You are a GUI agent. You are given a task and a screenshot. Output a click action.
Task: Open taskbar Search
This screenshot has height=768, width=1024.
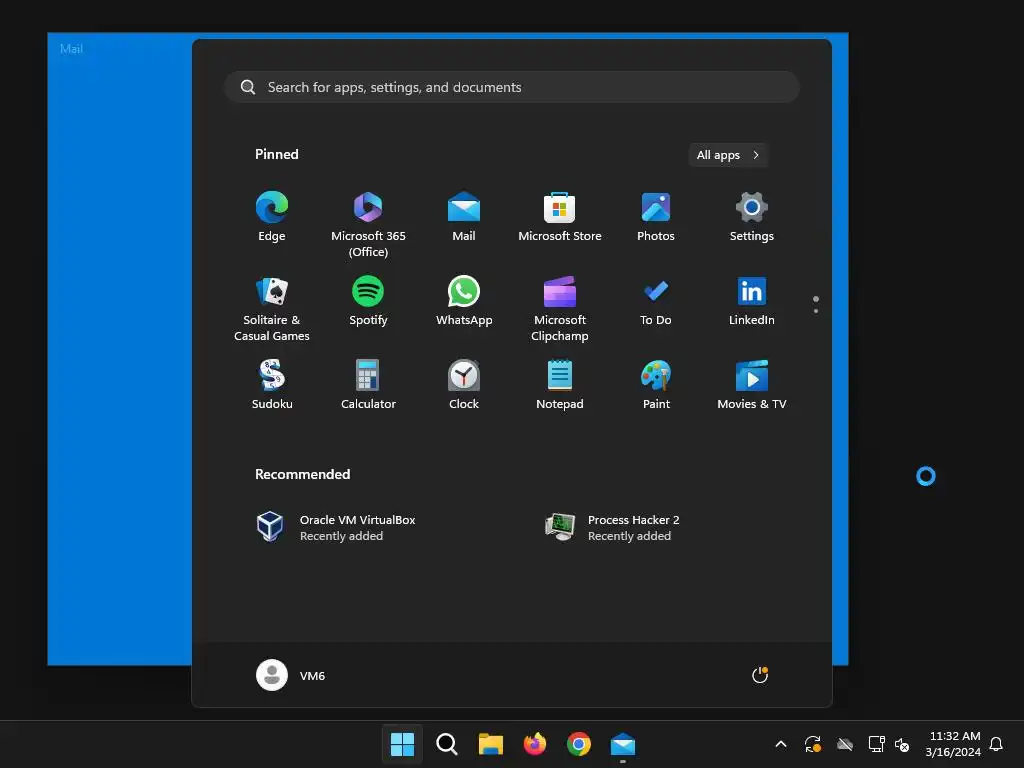click(x=447, y=744)
